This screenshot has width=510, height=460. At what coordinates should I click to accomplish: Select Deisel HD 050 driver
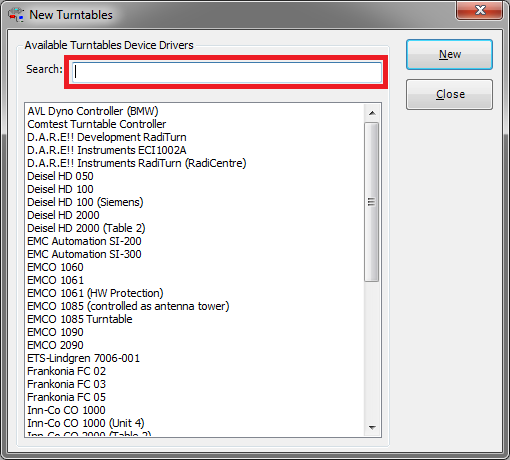(60, 176)
